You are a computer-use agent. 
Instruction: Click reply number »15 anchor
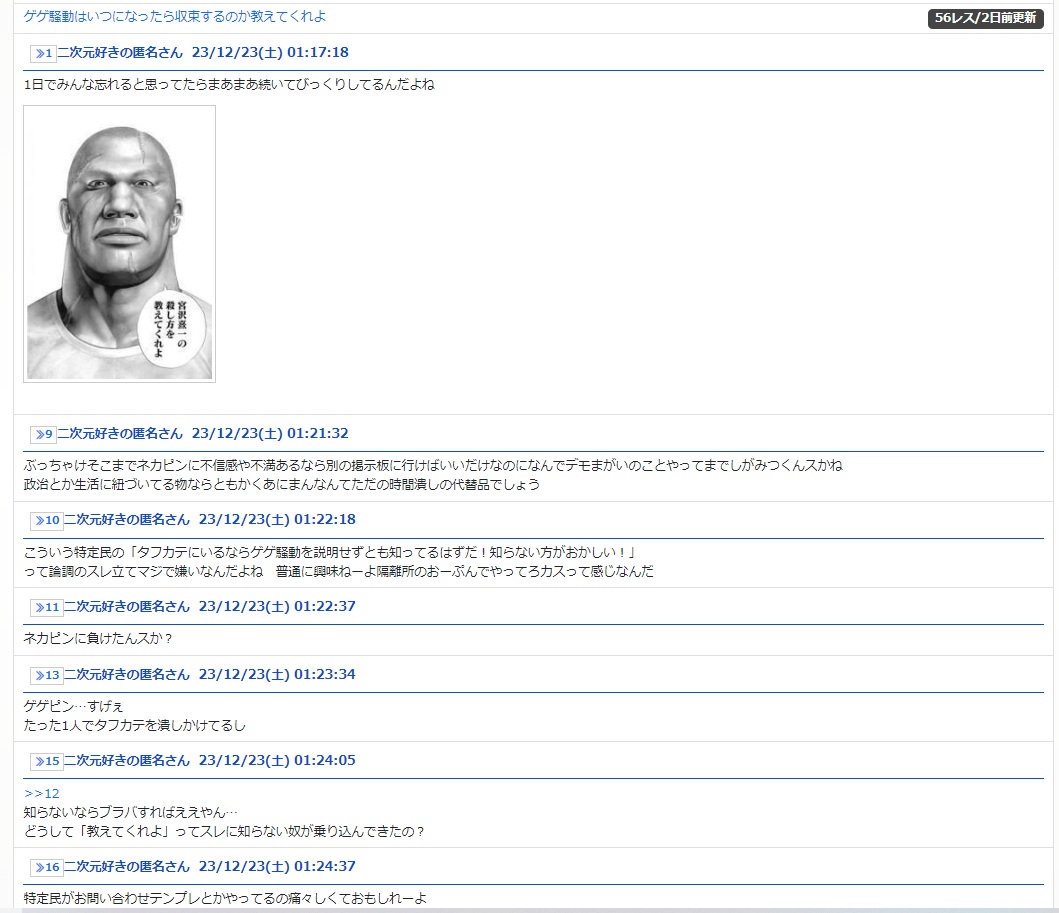click(47, 761)
